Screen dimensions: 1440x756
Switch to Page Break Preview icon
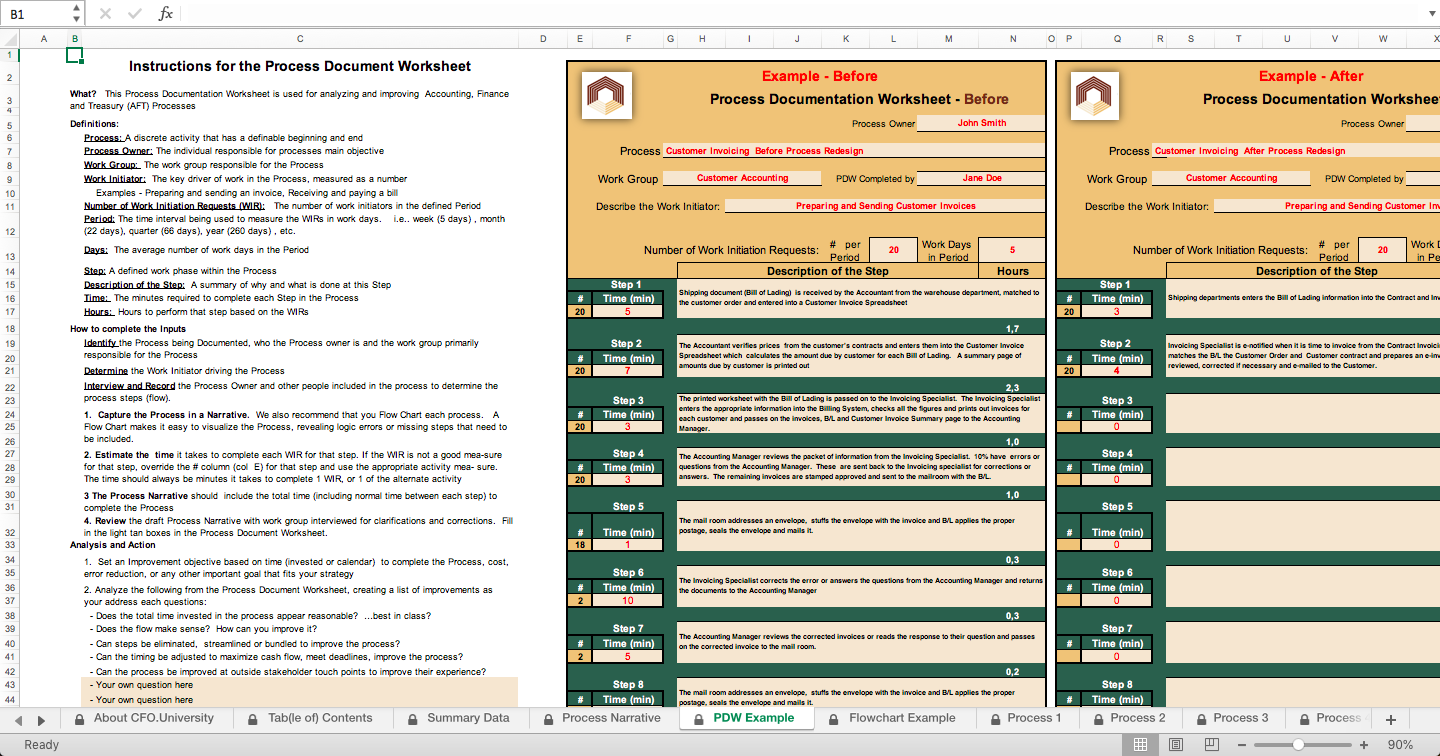[1211, 745]
